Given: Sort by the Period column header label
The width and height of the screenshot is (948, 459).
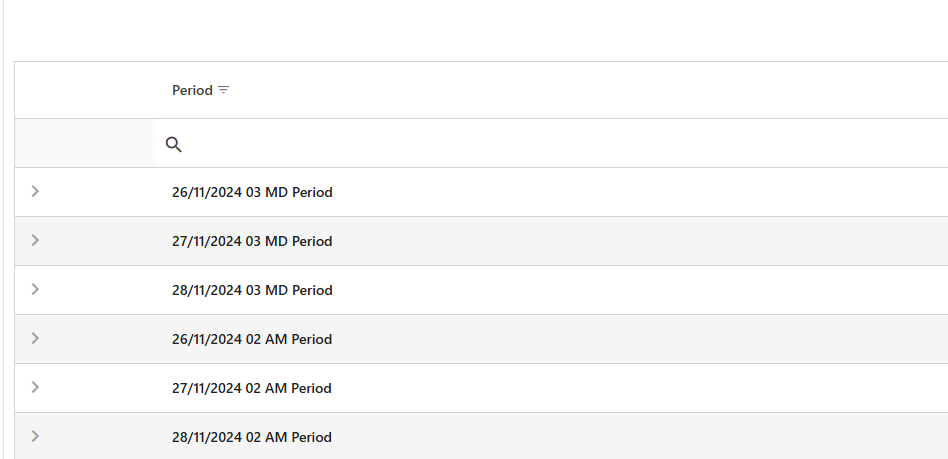Looking at the screenshot, I should pyautogui.click(x=192, y=90).
